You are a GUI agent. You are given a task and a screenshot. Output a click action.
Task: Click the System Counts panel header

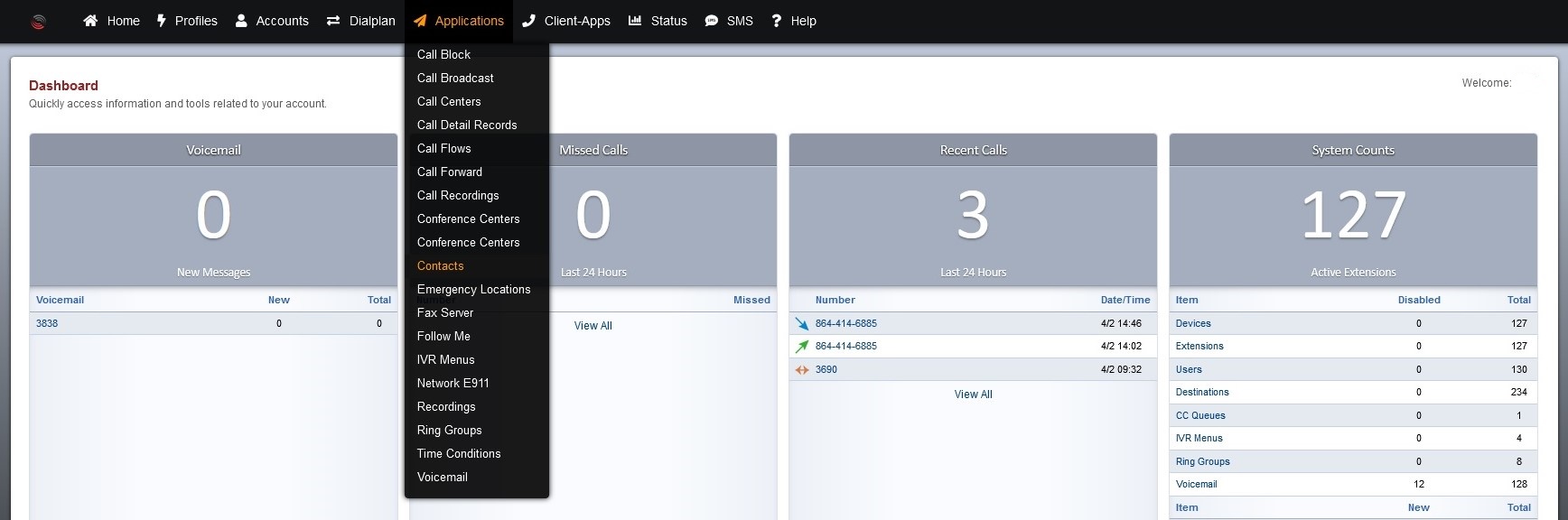[x=1353, y=150]
